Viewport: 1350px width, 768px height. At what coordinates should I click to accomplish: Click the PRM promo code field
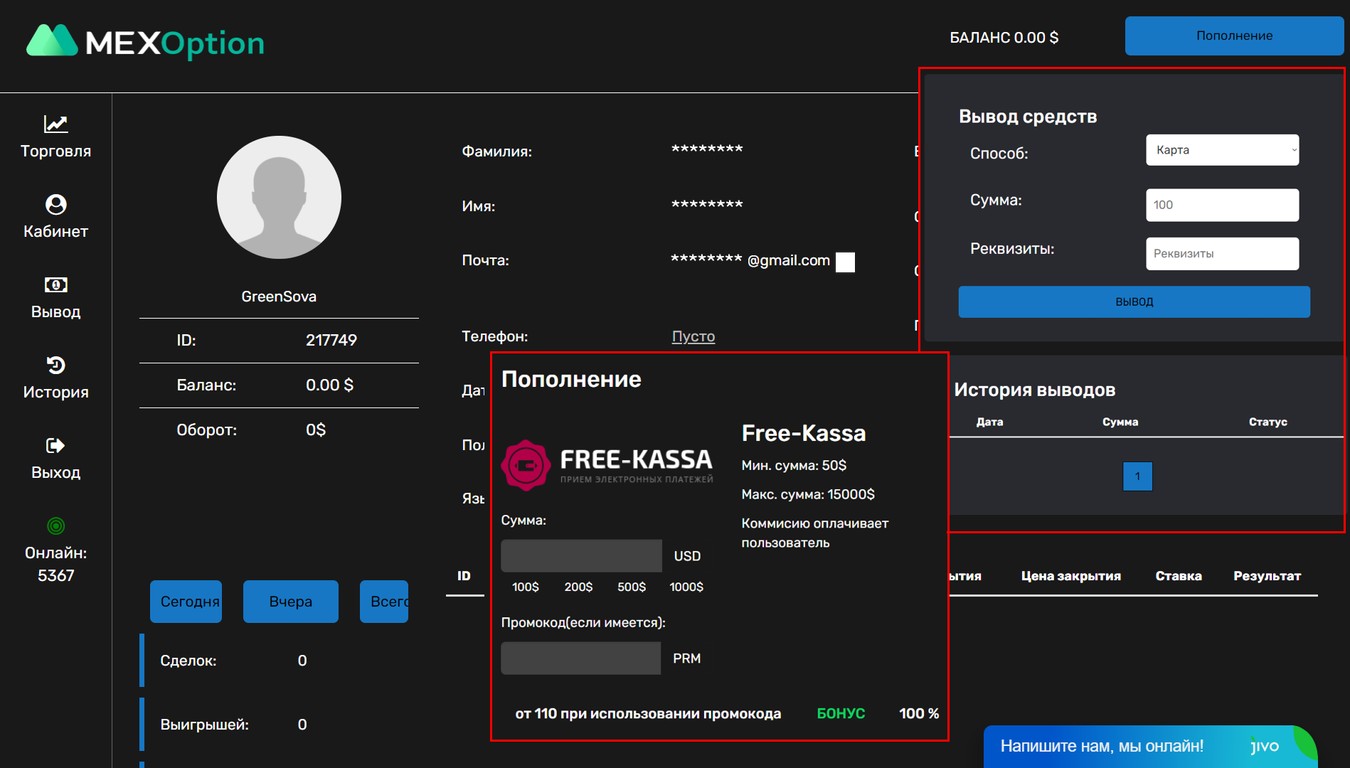581,659
